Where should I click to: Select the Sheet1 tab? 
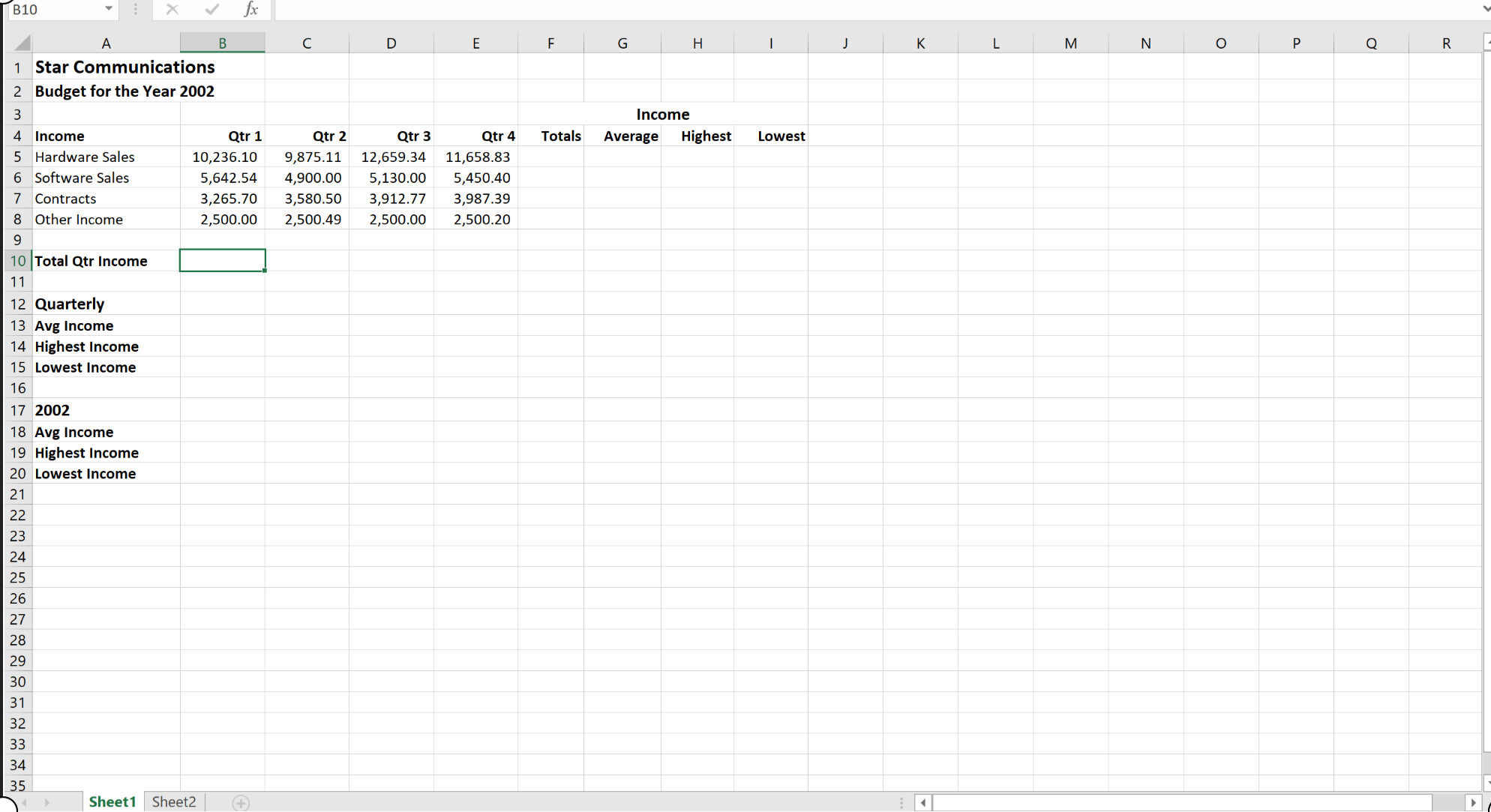112,802
